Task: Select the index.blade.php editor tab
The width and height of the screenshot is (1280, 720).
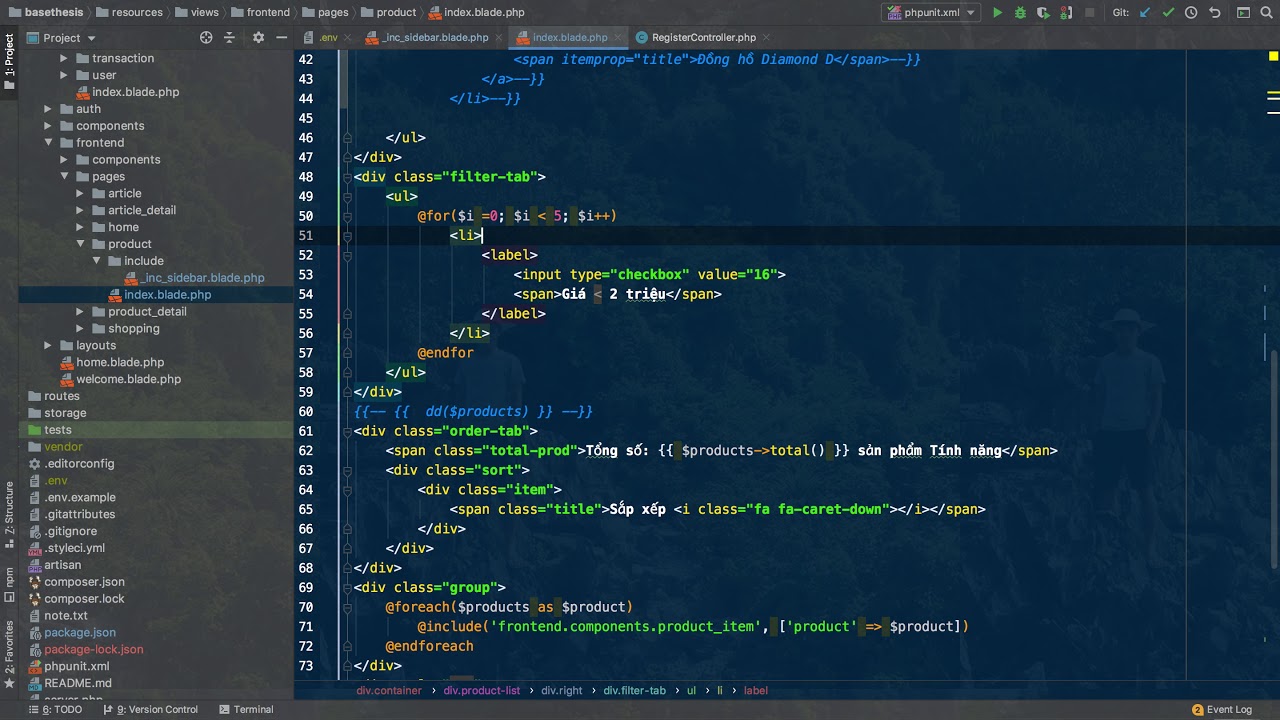Action: [x=569, y=37]
